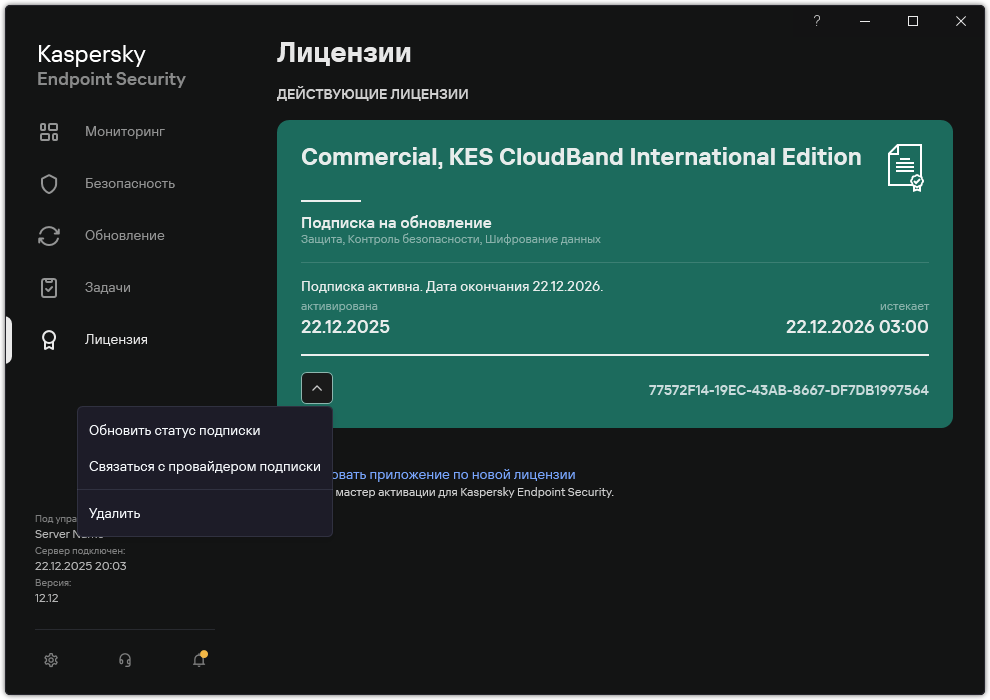Screen dimensions: 990x700
Task: Click the license certificate icon on the card
Action: pos(903,168)
